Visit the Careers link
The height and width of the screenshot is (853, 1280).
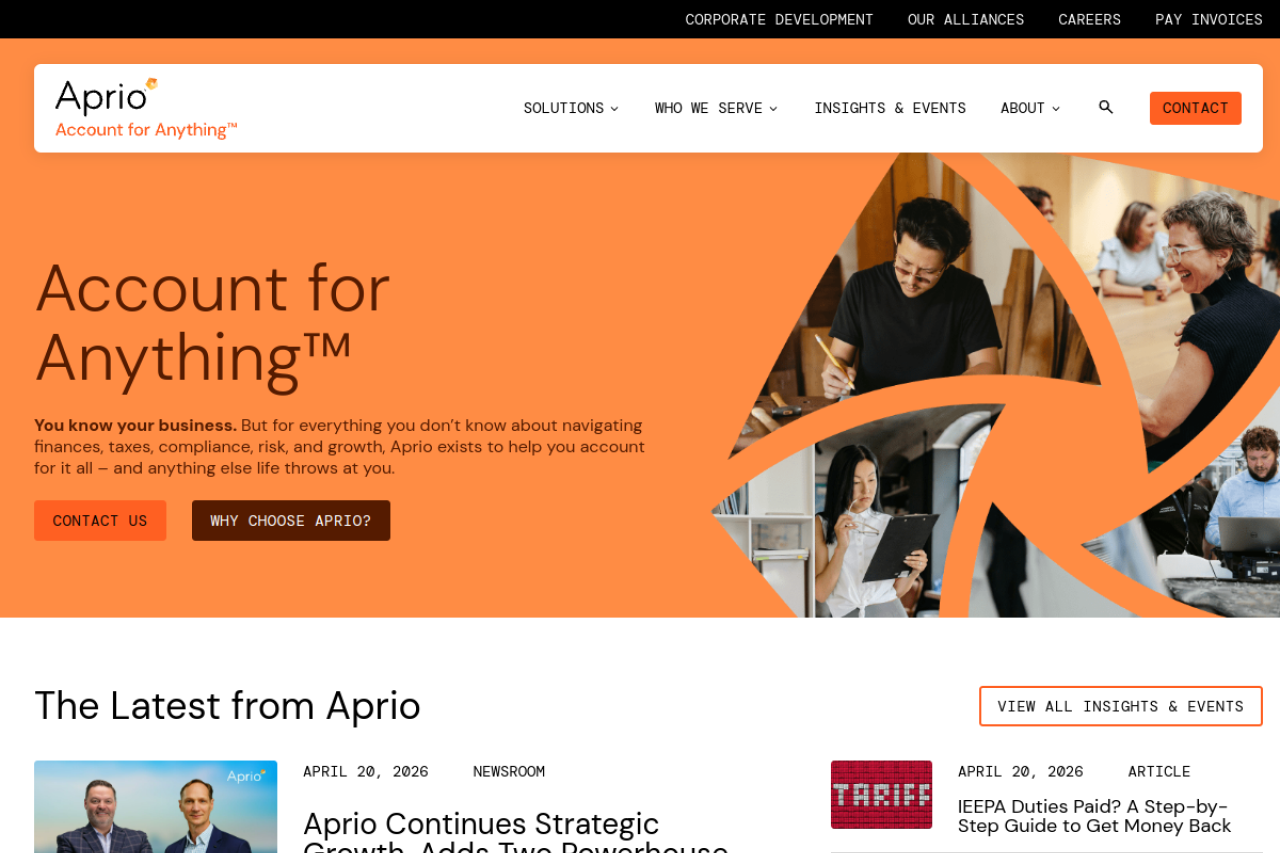coord(1090,19)
